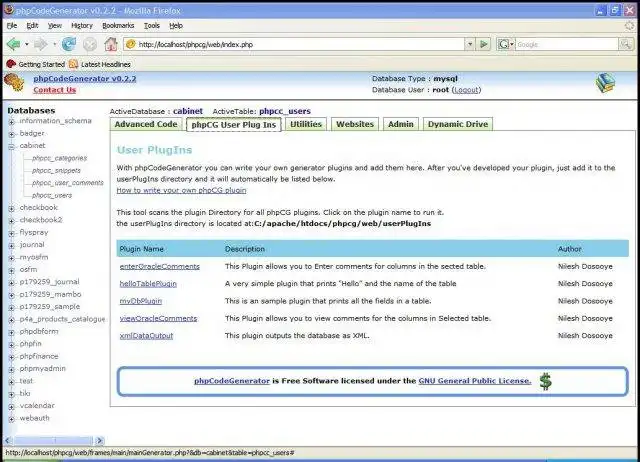The image size is (640, 462).
Task: Click the Contact Us link
Action: pos(54,90)
